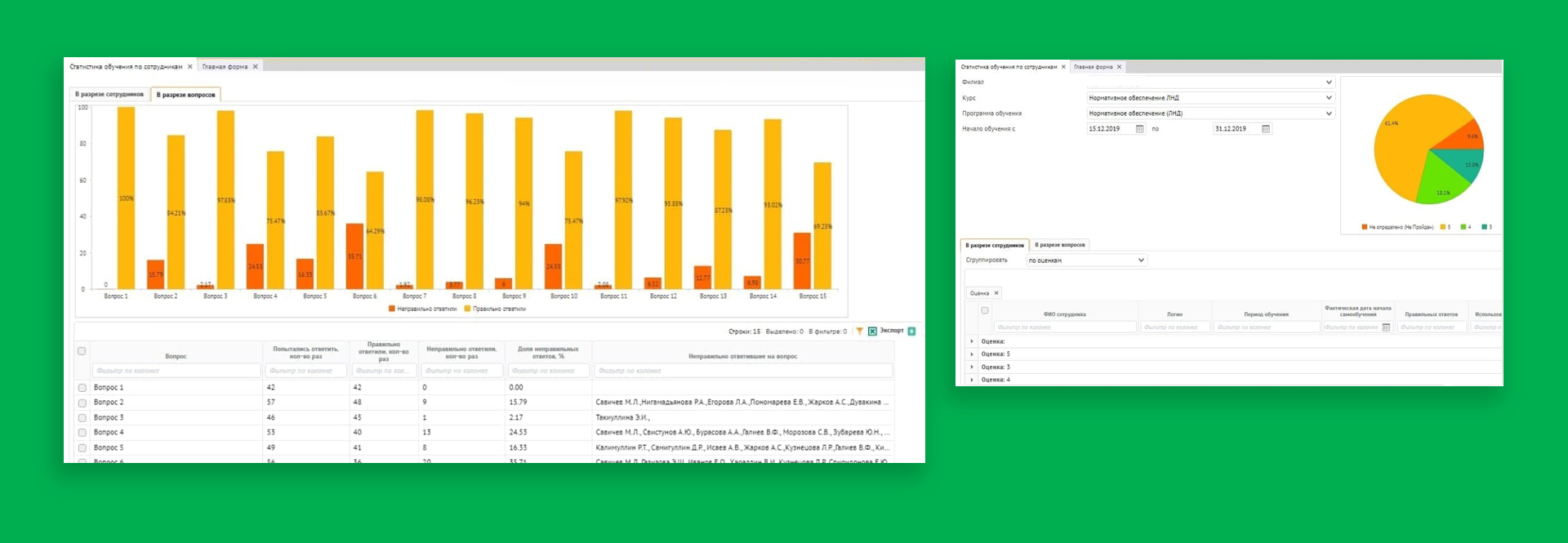
Task: Click the green plus icon beside Экспорт
Action: click(911, 332)
